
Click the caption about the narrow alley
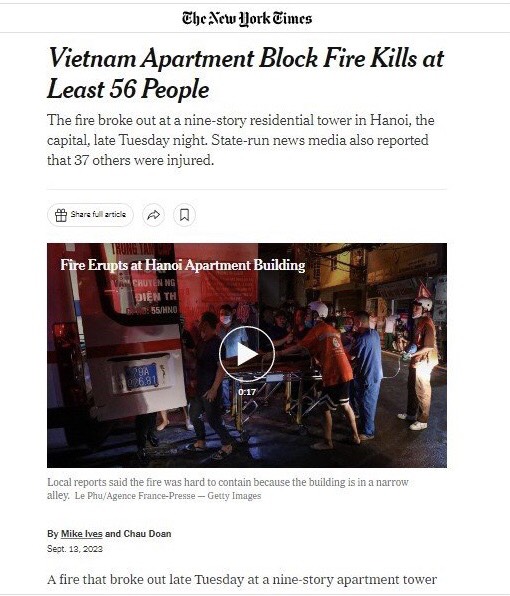[228, 488]
